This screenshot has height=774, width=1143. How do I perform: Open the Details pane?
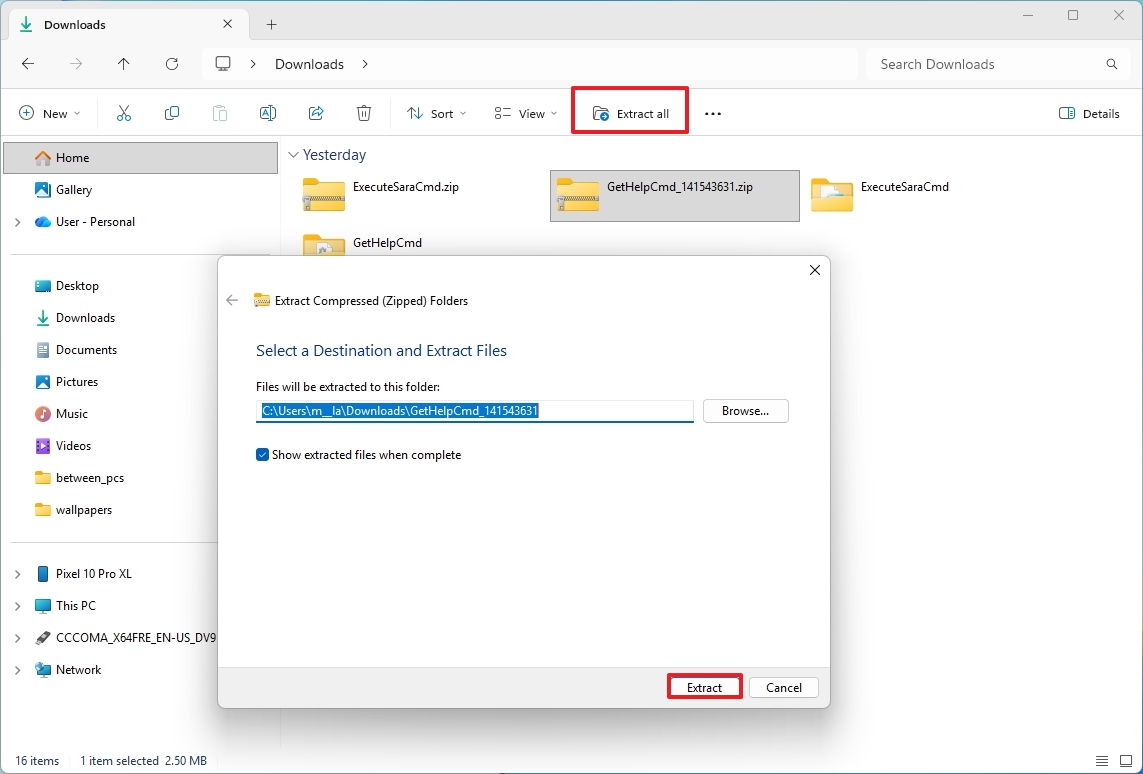pyautogui.click(x=1089, y=113)
